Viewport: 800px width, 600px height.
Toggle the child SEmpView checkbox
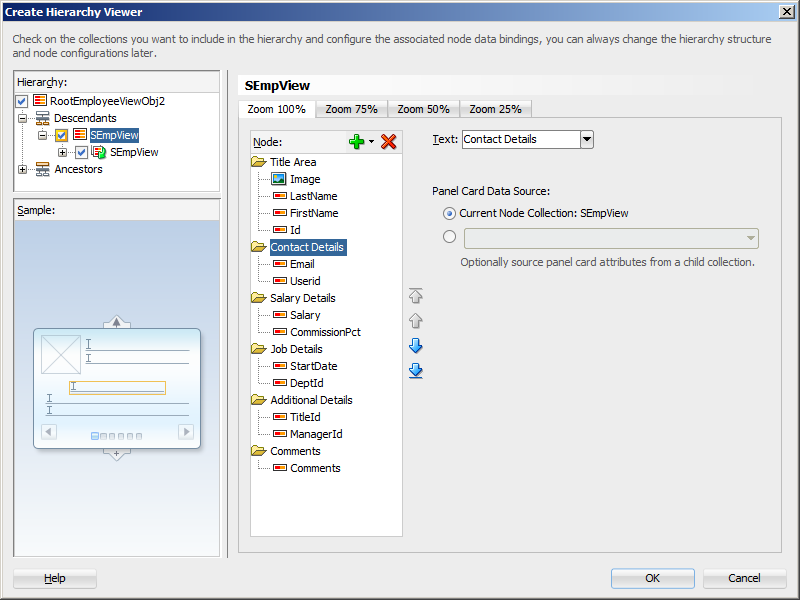81,152
